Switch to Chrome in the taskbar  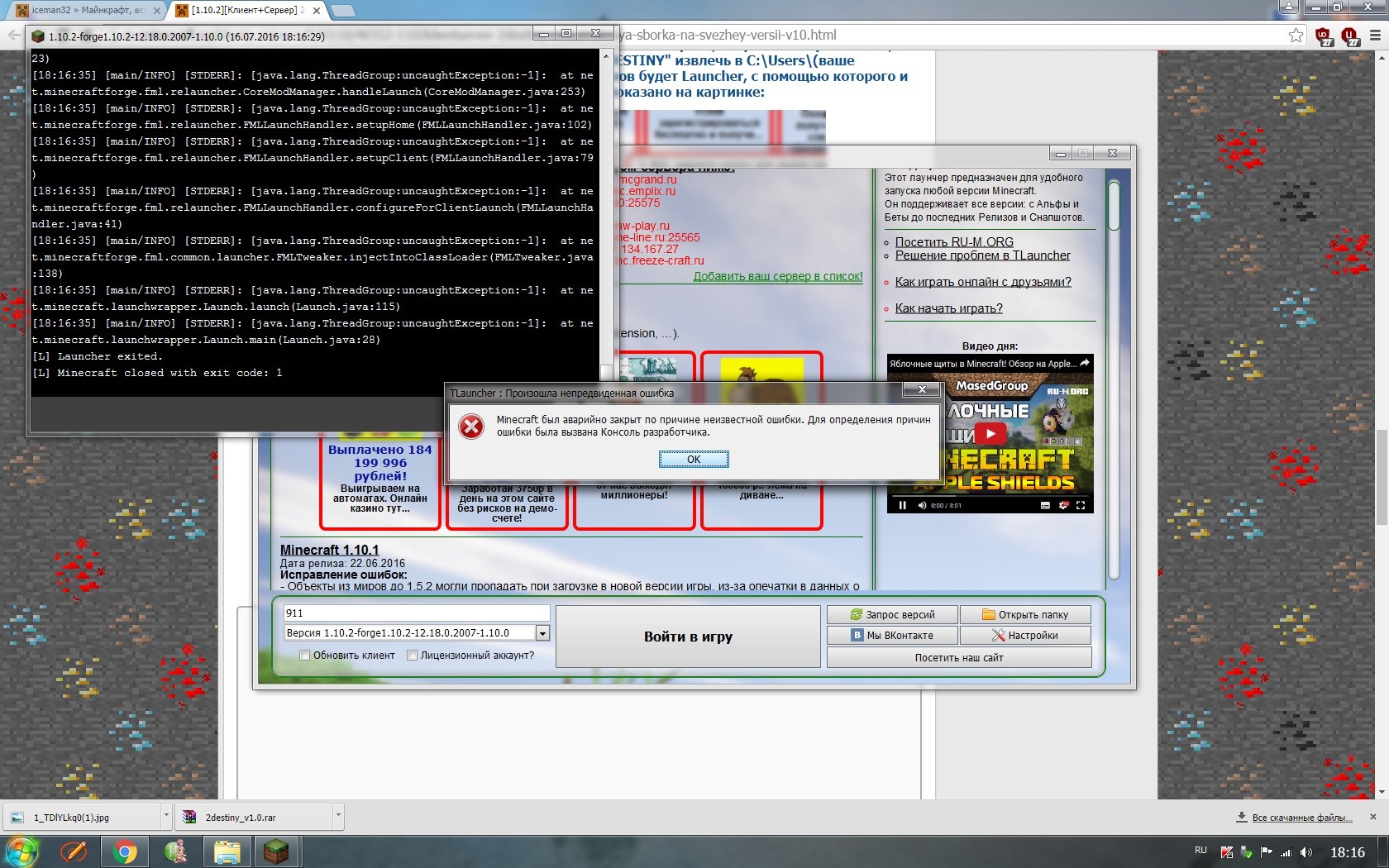point(125,851)
